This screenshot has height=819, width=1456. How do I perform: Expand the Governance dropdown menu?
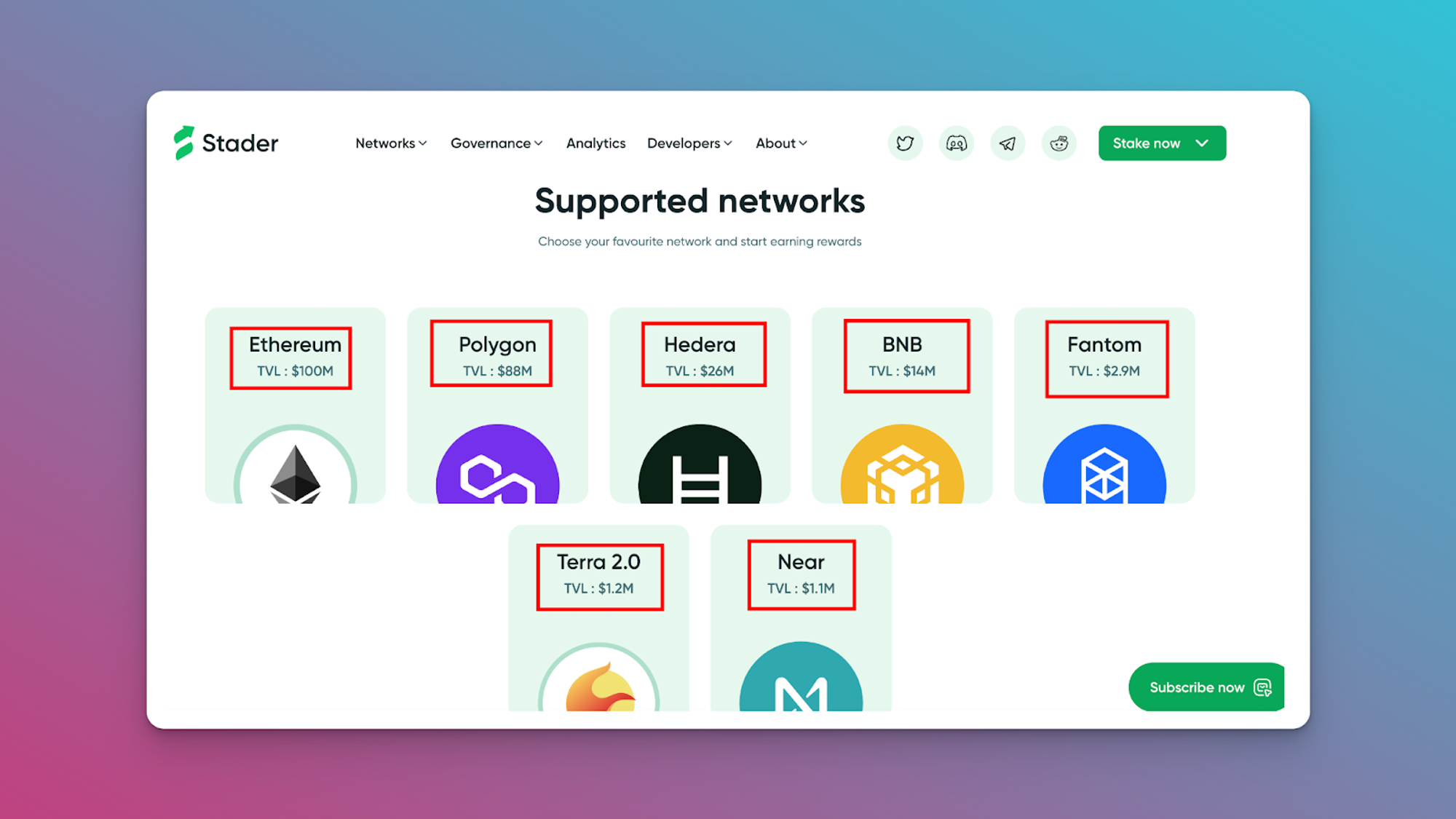(x=496, y=143)
